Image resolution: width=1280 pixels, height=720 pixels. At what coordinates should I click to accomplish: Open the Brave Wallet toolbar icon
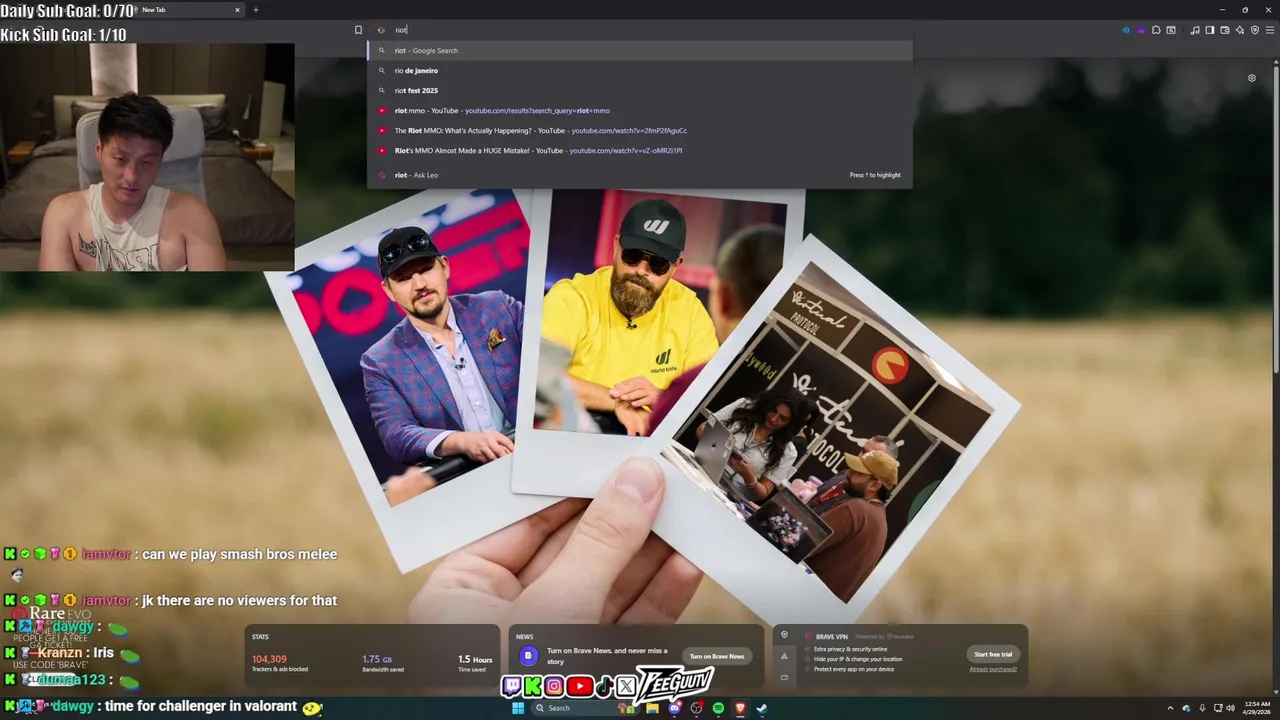coord(1225,30)
